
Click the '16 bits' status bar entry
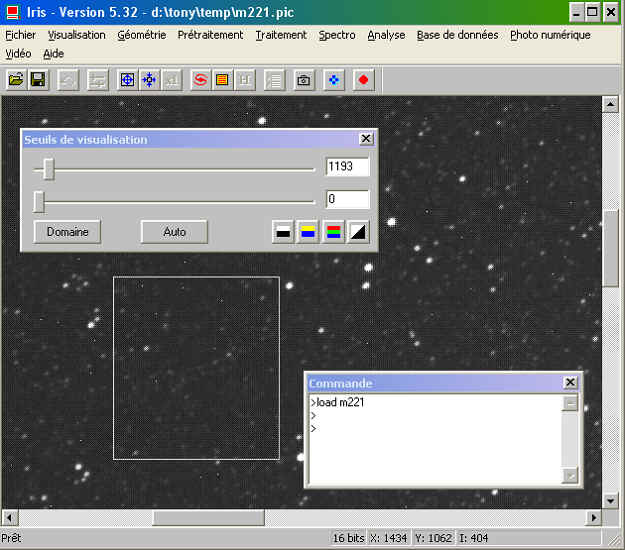click(348, 538)
